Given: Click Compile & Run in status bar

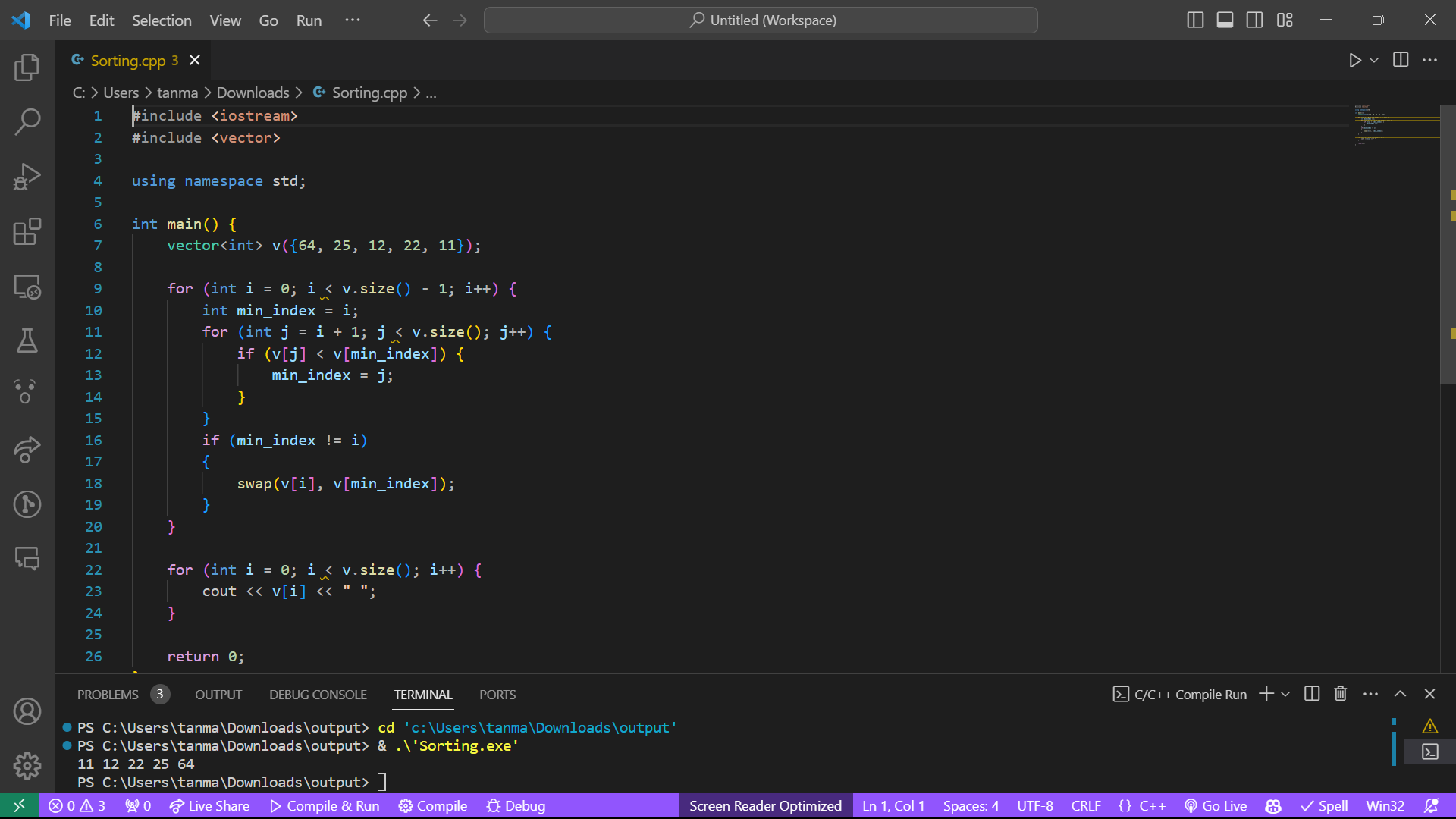Looking at the screenshot, I should 325,805.
